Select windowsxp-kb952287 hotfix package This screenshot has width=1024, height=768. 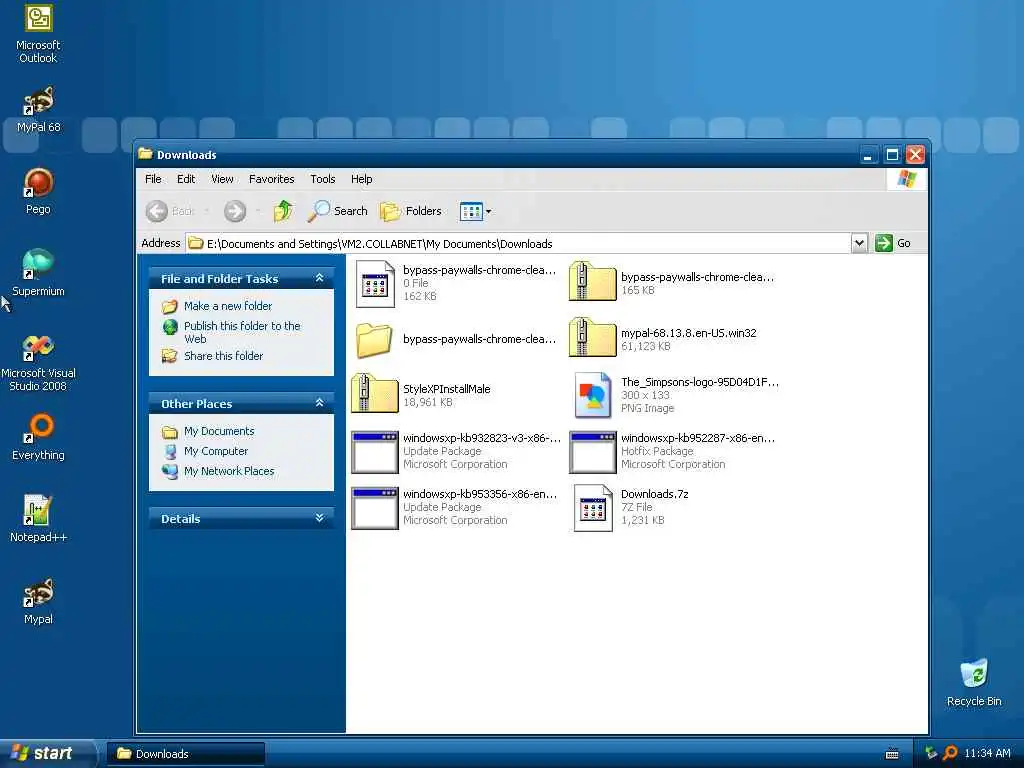[x=592, y=452]
